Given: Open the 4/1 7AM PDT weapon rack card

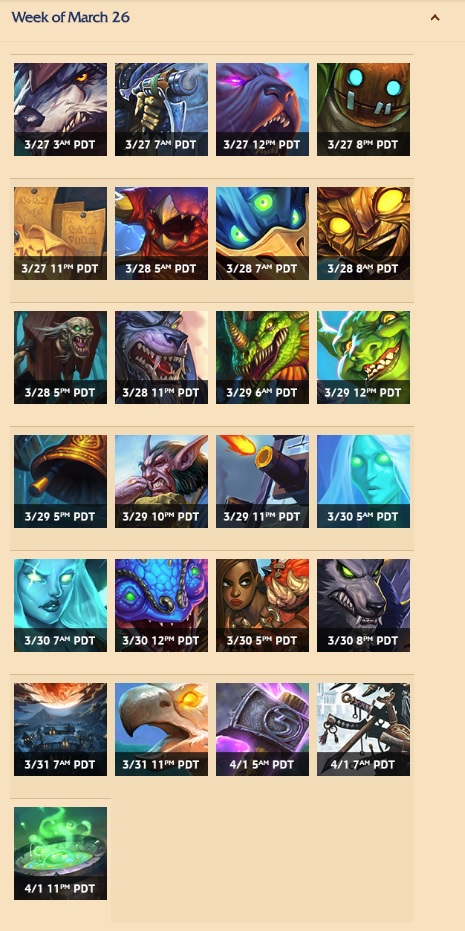Looking at the screenshot, I should (363, 730).
